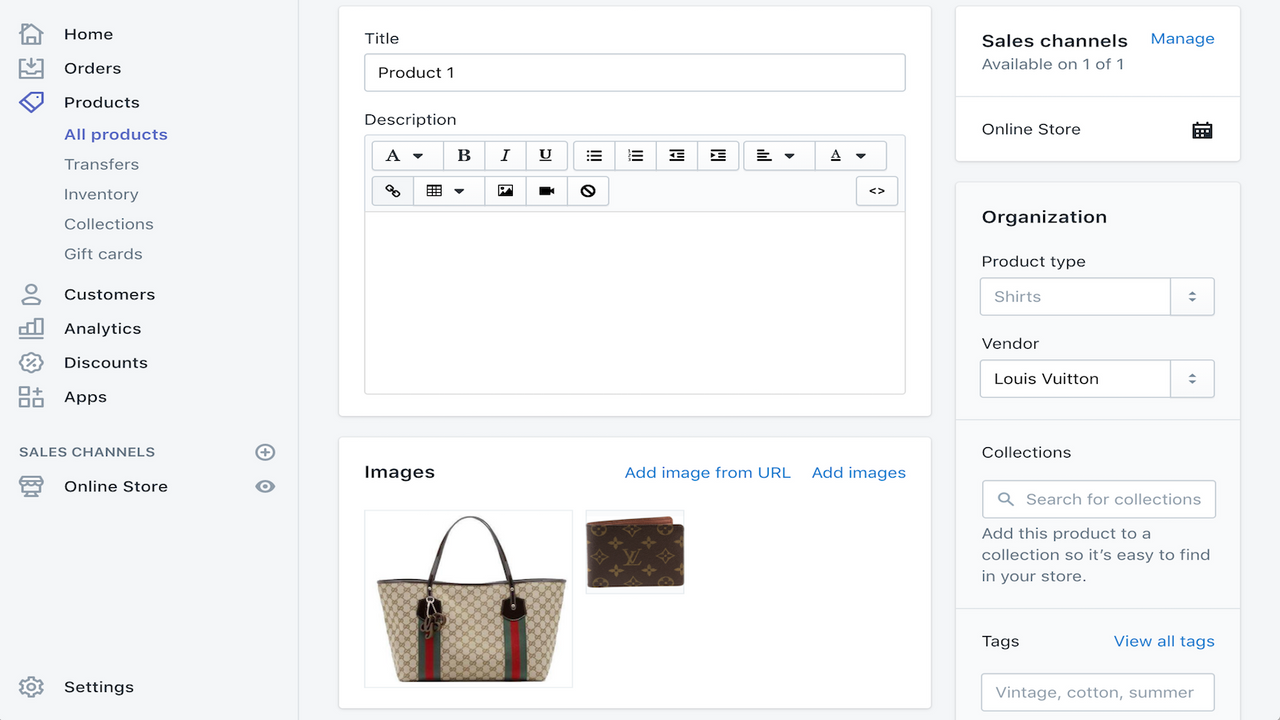Open the Product type dropdown
Screen dimensions: 1280x720
point(1192,296)
